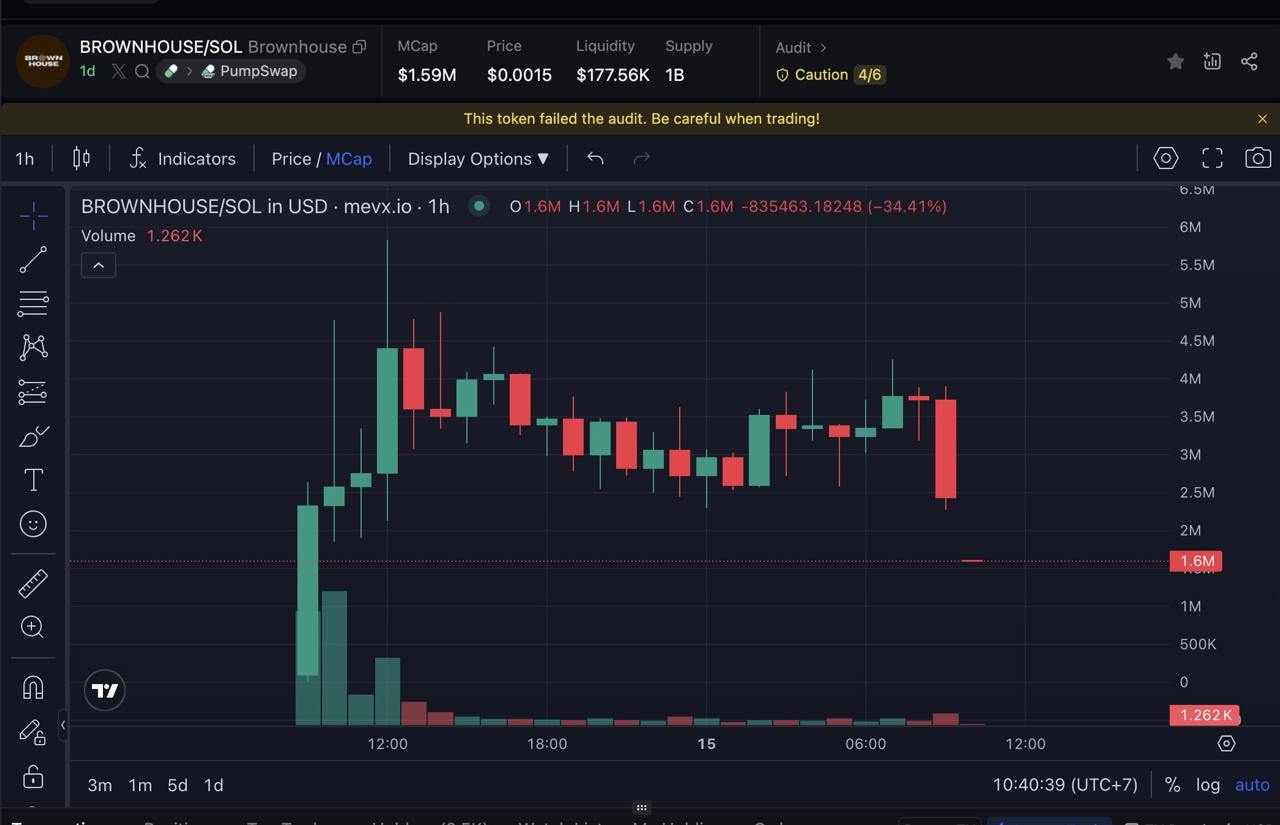This screenshot has width=1280, height=825.
Task: Click the search magnifier icon beside X
Action: click(142, 71)
